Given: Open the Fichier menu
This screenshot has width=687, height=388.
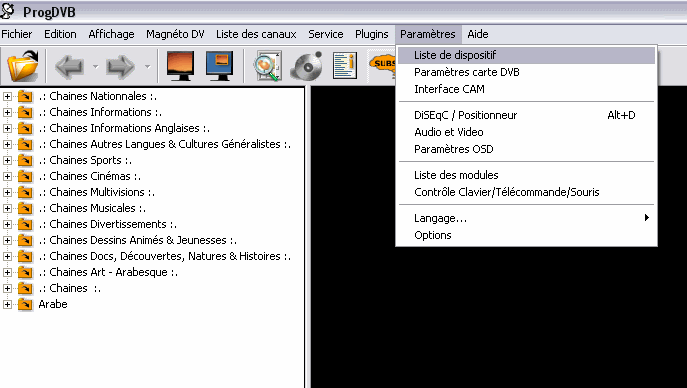Looking at the screenshot, I should 17,34.
